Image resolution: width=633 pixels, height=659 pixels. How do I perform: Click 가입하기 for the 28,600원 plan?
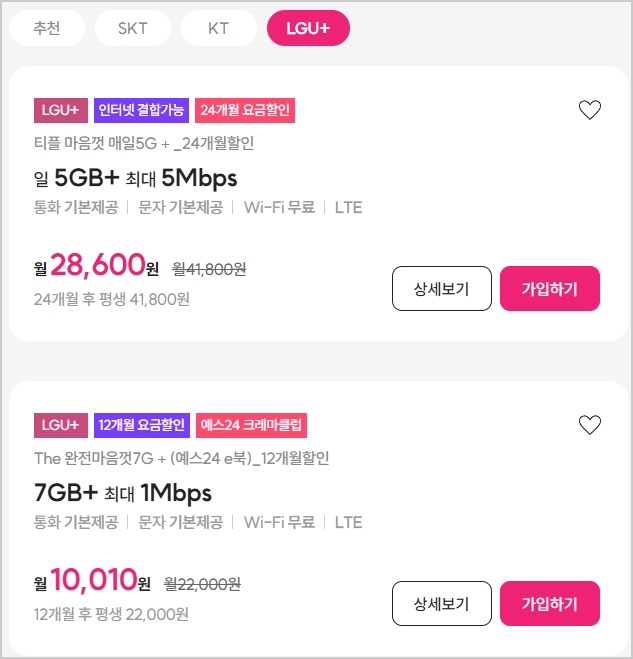coord(549,289)
